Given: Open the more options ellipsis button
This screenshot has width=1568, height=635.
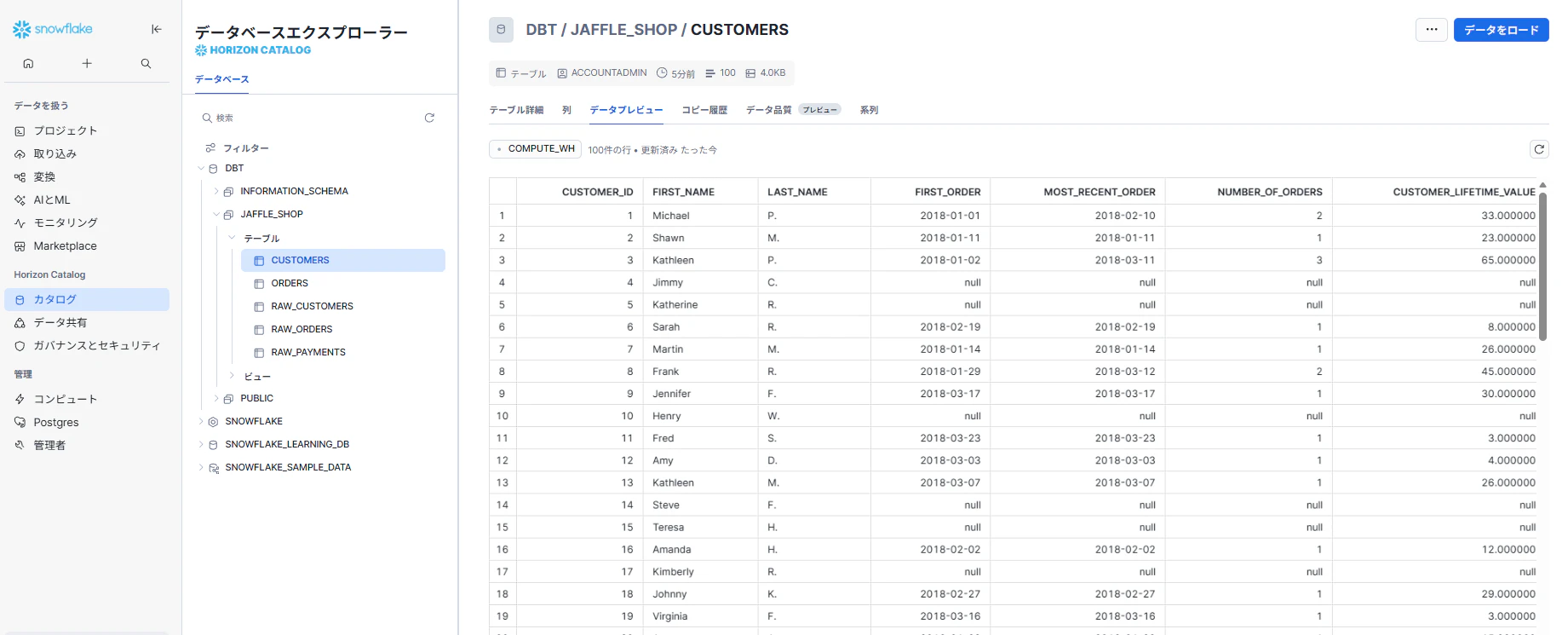Looking at the screenshot, I should tap(1432, 30).
